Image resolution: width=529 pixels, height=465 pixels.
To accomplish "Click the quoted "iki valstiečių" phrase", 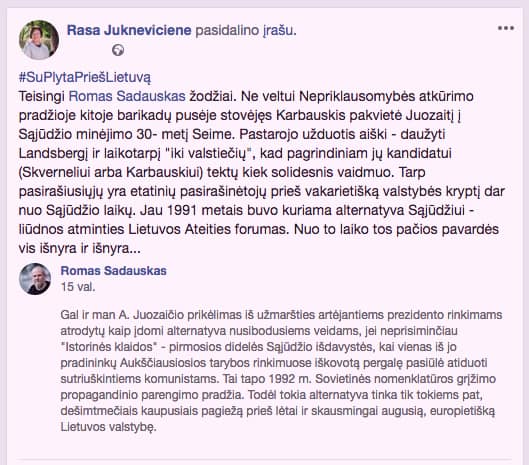I will coord(209,154).
